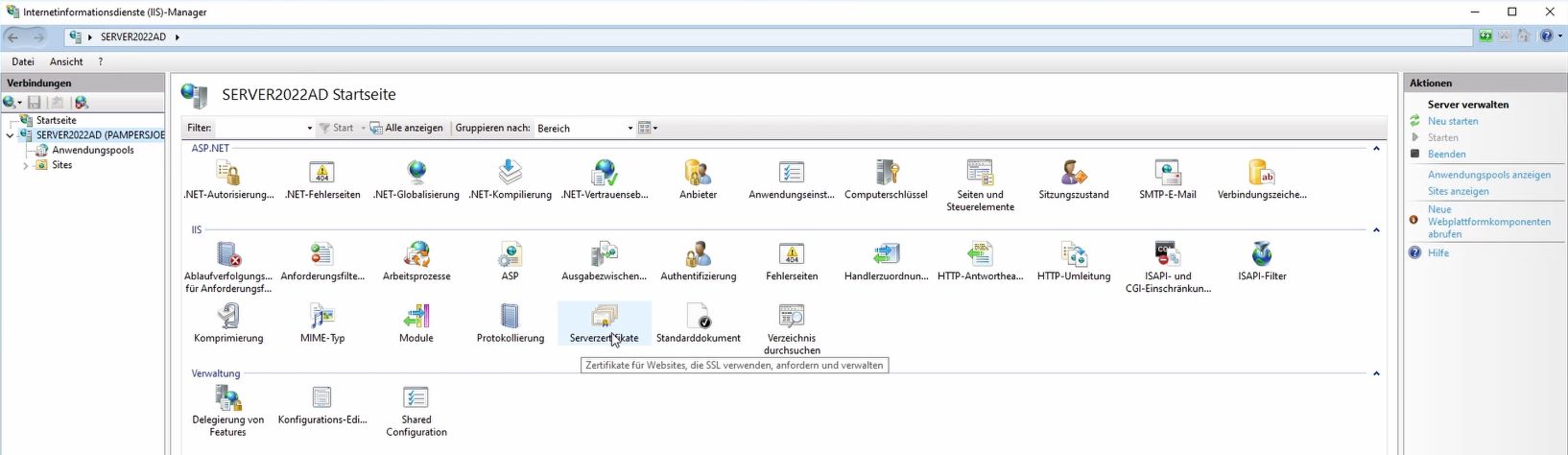Image resolution: width=1568 pixels, height=455 pixels.
Task: Collapse SERVER2022AD tree node
Action: click(10, 135)
